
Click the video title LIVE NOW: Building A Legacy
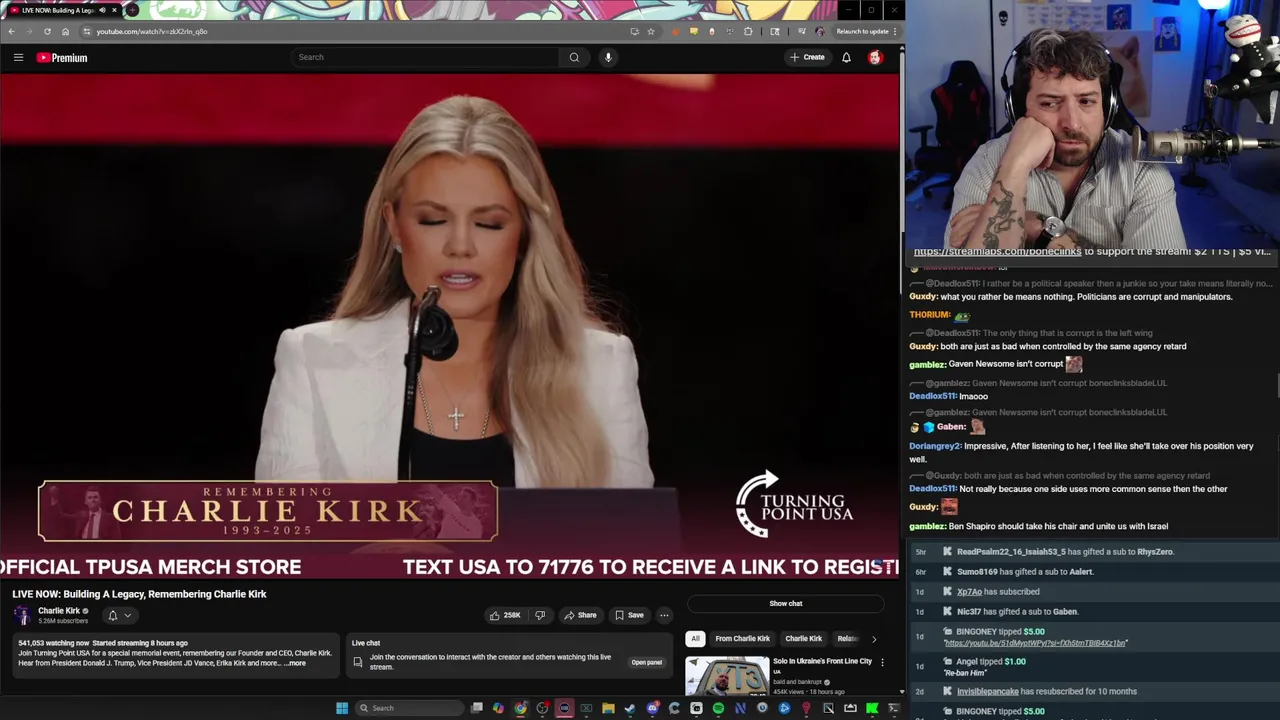click(139, 594)
